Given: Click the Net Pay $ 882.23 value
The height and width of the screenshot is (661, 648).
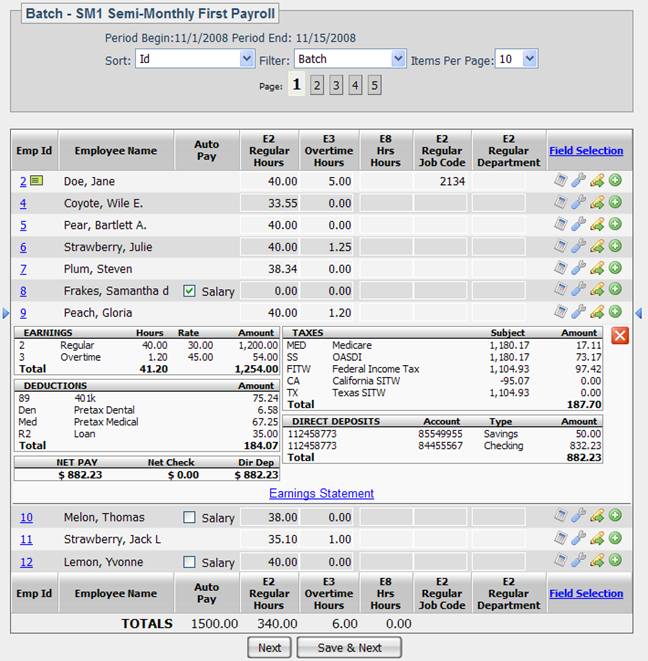Looking at the screenshot, I should coord(80,475).
